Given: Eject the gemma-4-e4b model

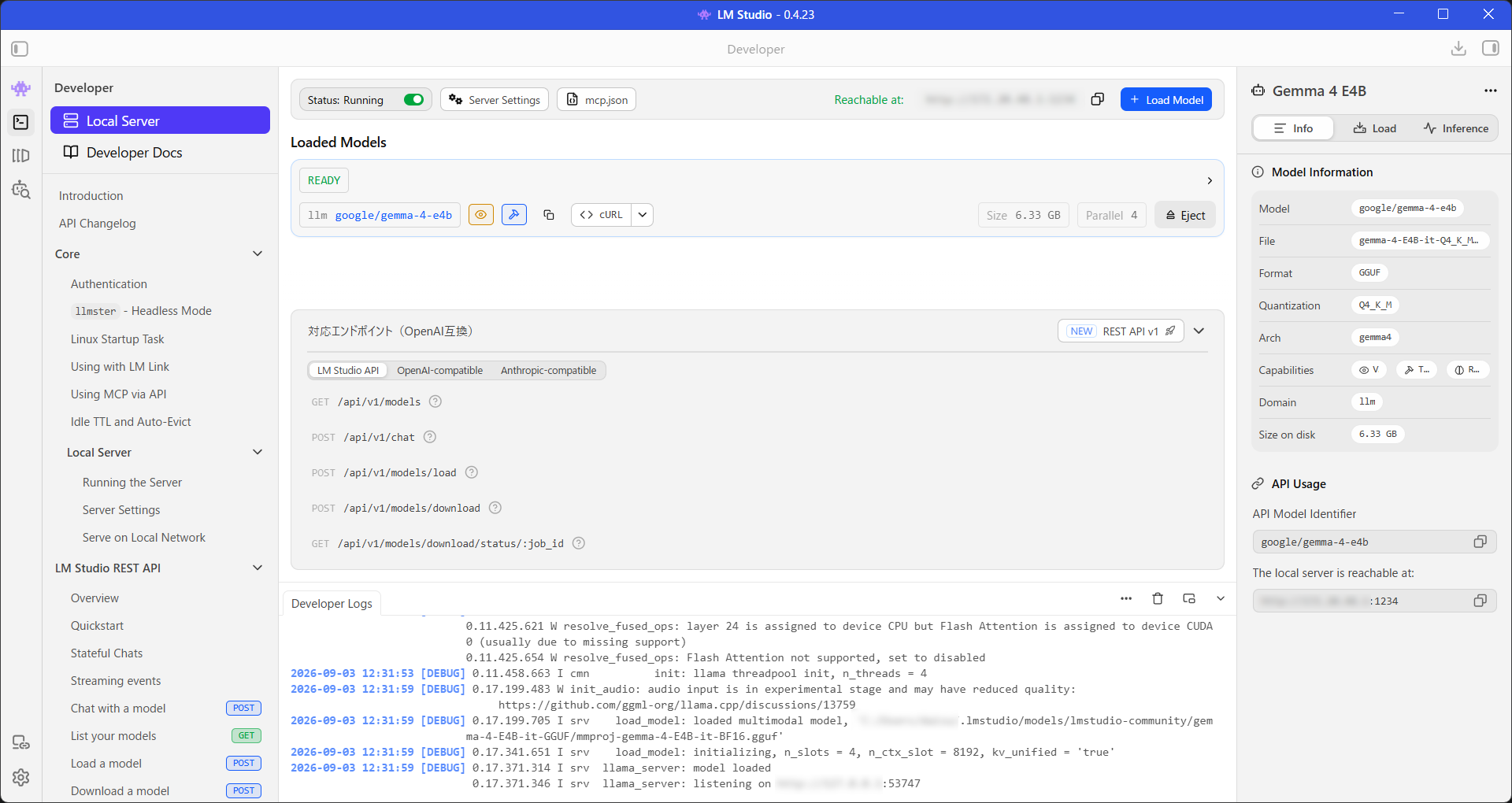Looking at the screenshot, I should click(x=1185, y=215).
